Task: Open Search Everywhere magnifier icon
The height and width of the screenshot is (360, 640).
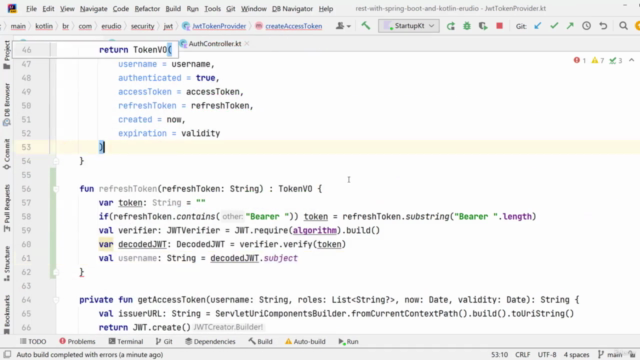Action: tap(623, 26)
